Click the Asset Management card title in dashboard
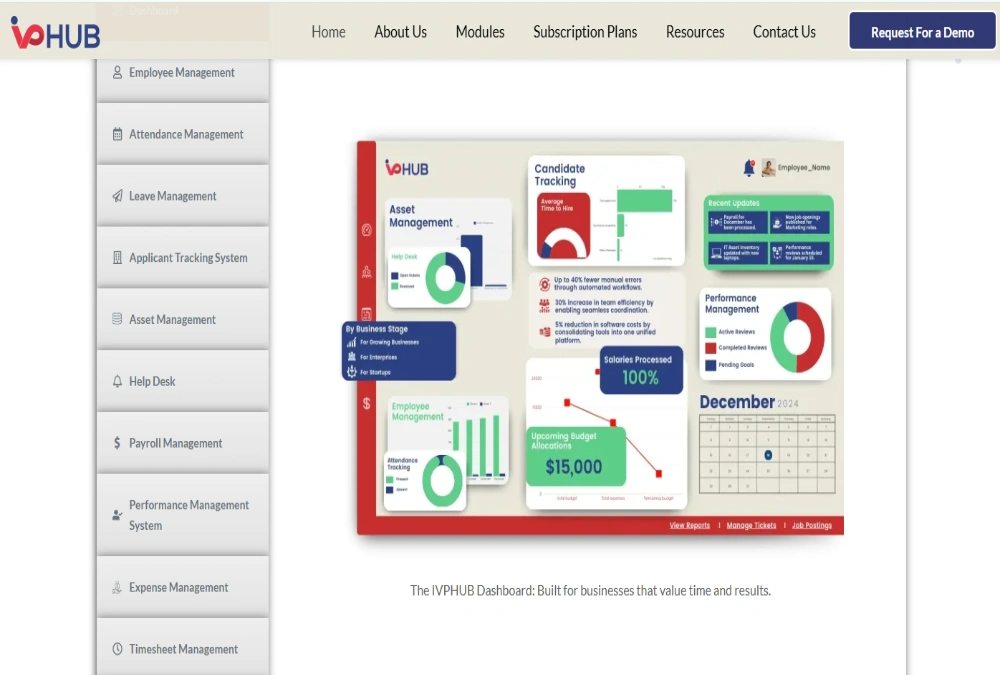Image resolution: width=1000 pixels, height=675 pixels. pos(421,216)
